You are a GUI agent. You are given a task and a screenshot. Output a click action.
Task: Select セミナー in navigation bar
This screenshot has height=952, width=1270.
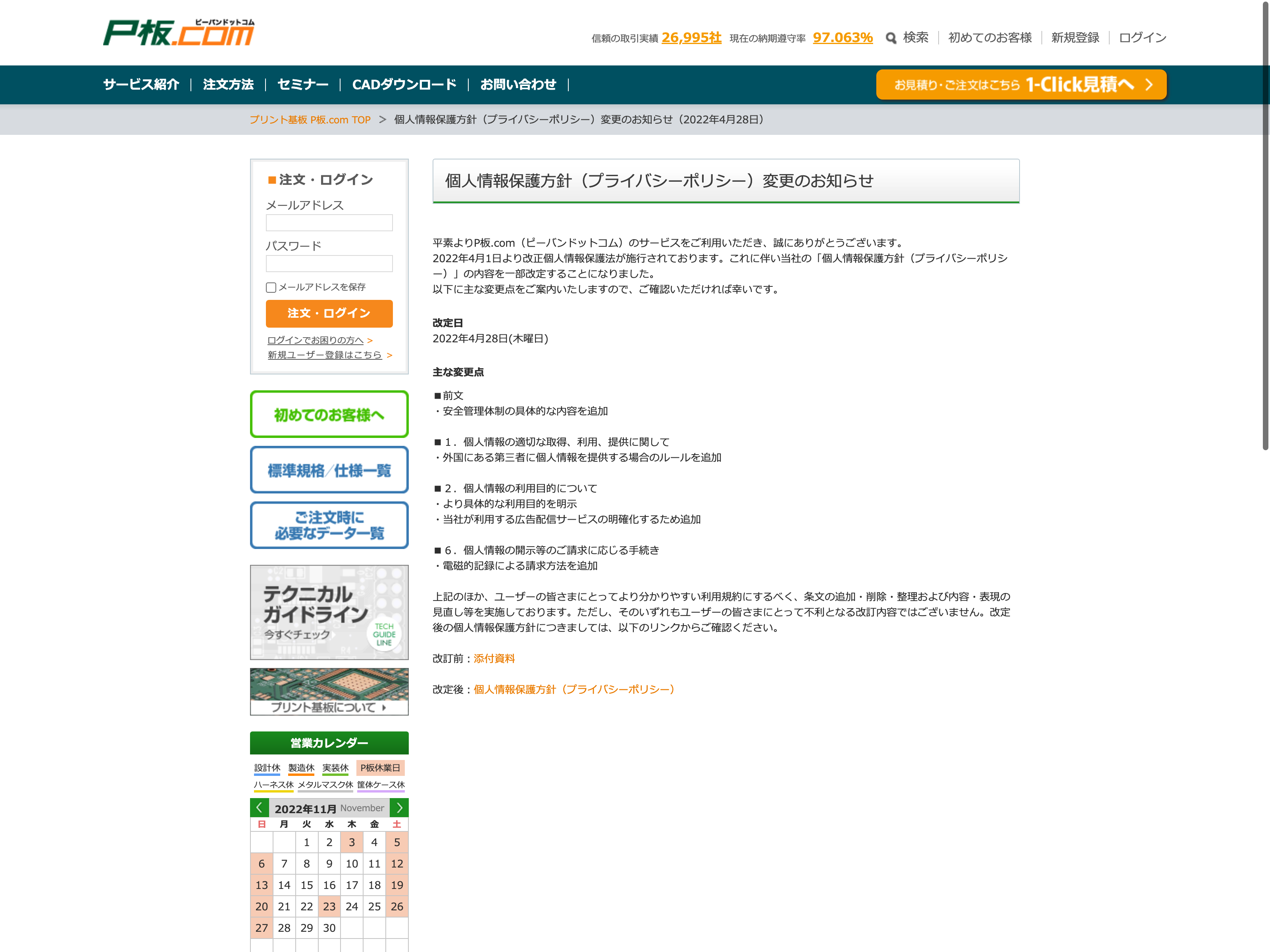(302, 85)
